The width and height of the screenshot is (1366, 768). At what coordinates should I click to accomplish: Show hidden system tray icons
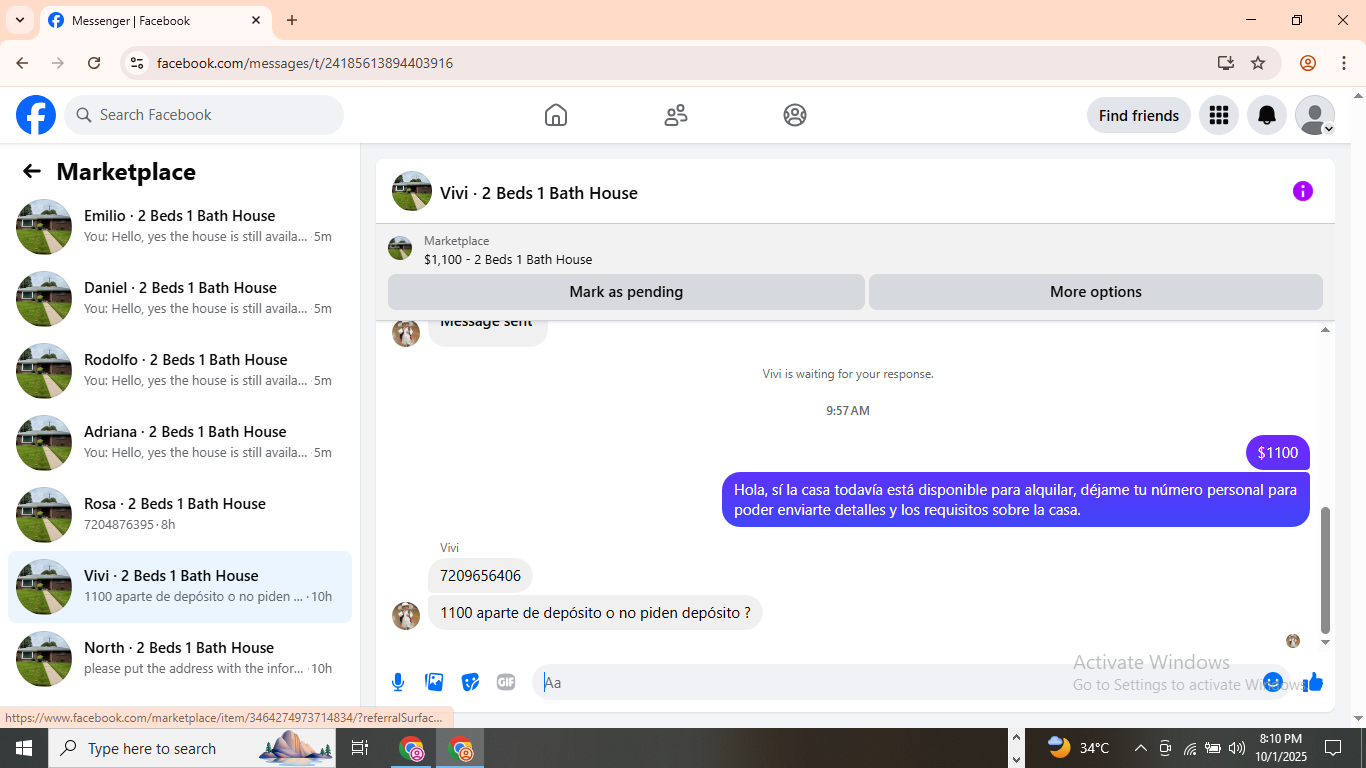(1140, 748)
